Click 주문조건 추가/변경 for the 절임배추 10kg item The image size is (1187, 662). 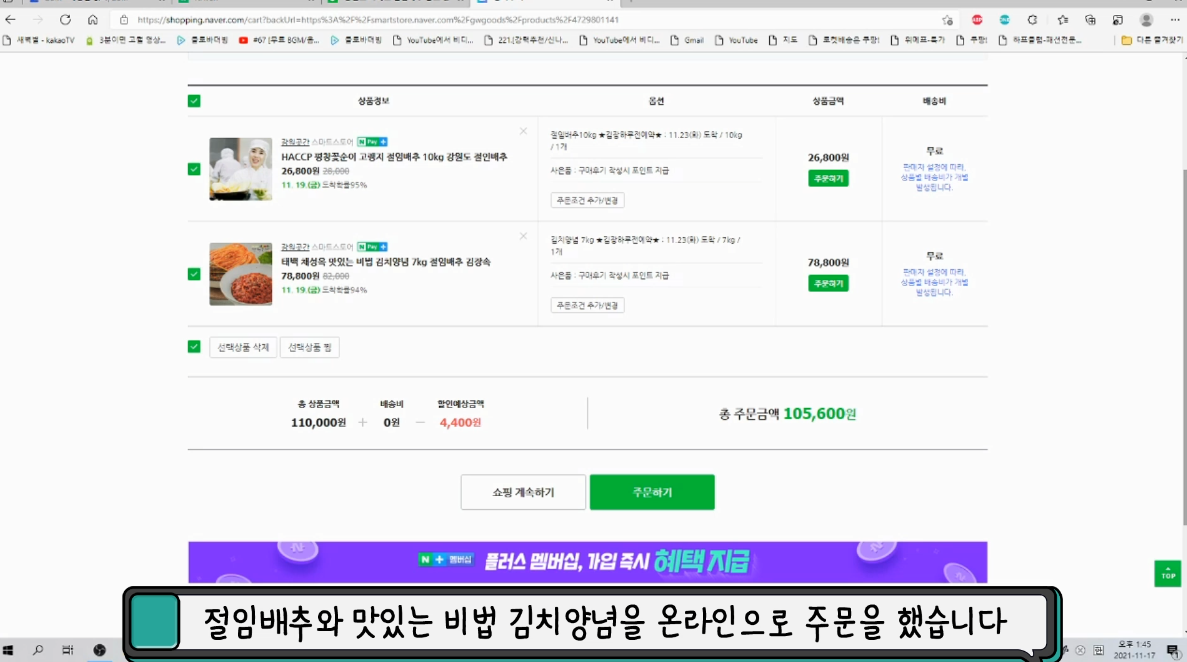(x=587, y=201)
